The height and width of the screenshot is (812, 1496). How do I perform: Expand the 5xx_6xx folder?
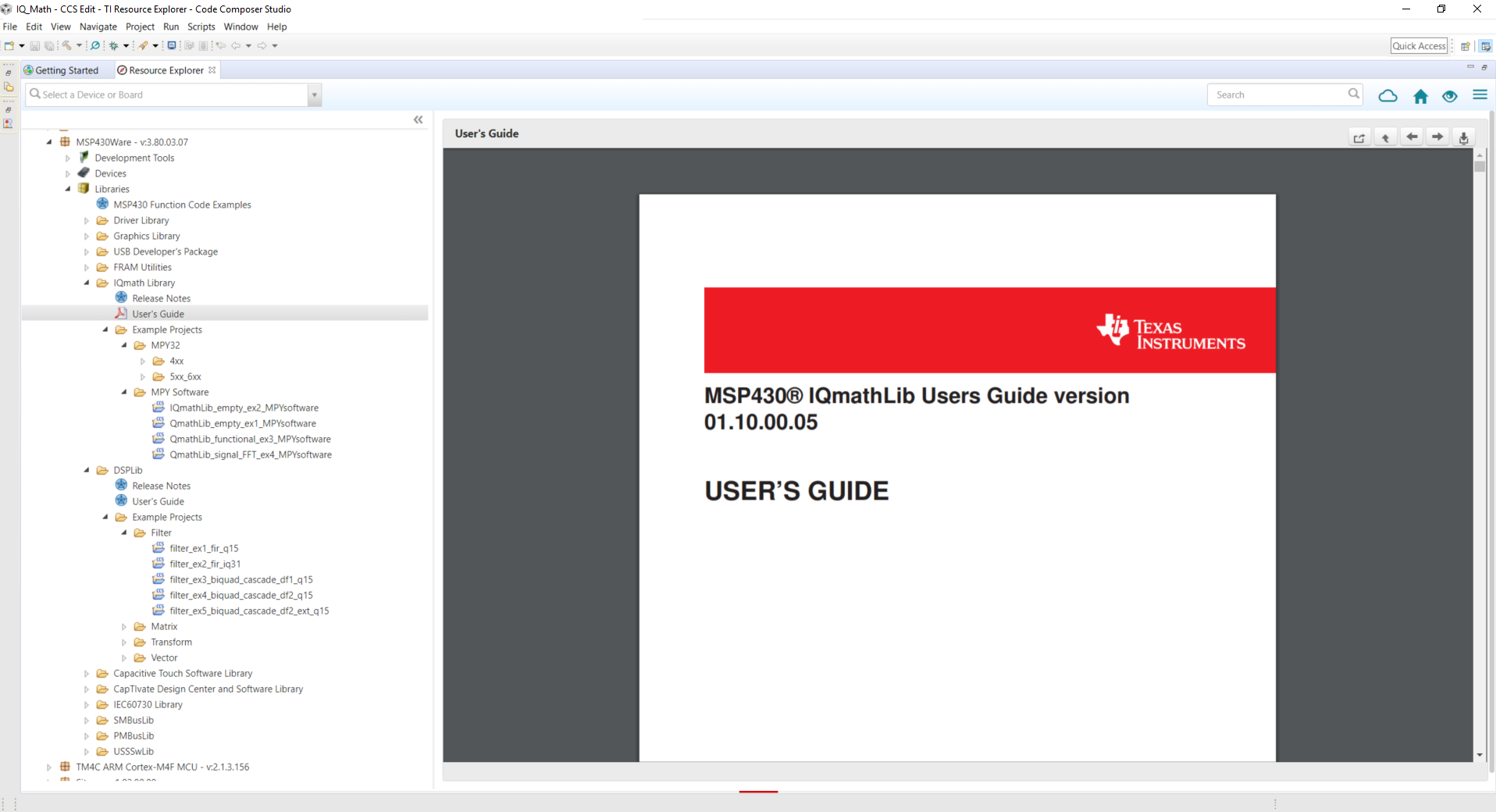[x=143, y=376]
